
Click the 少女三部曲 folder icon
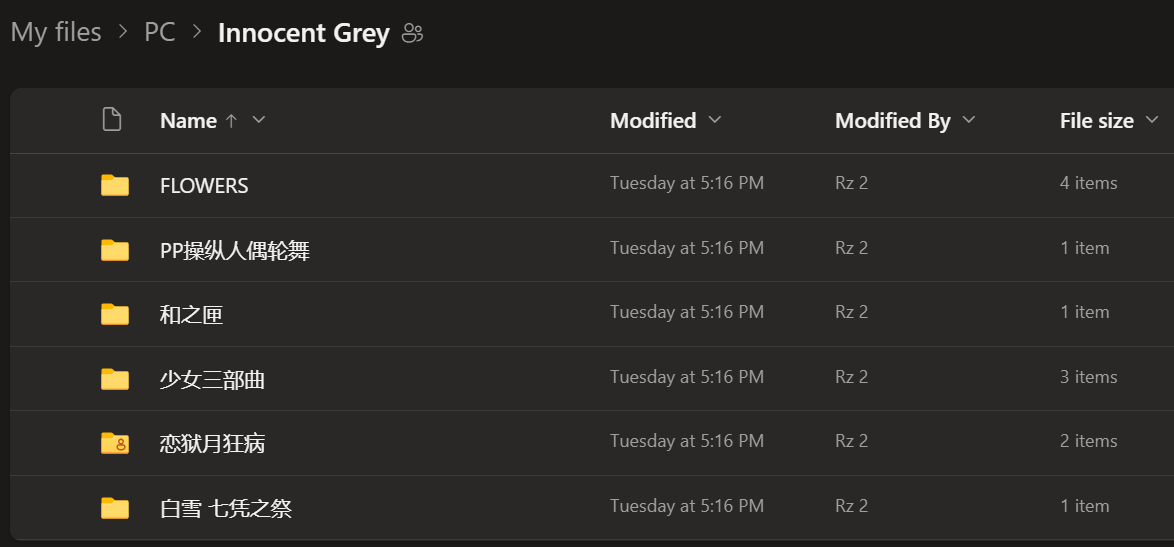coord(115,379)
